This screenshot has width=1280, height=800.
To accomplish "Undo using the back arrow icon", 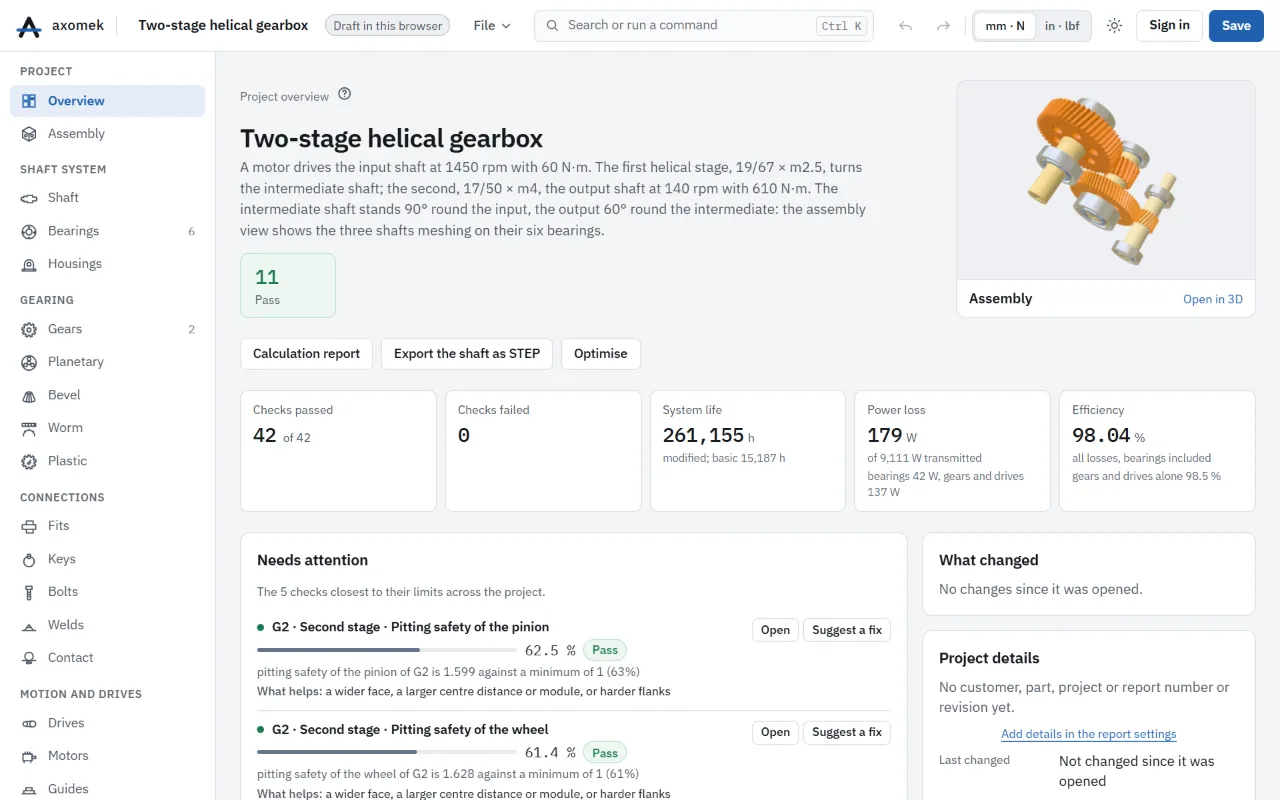I will pyautogui.click(x=906, y=26).
